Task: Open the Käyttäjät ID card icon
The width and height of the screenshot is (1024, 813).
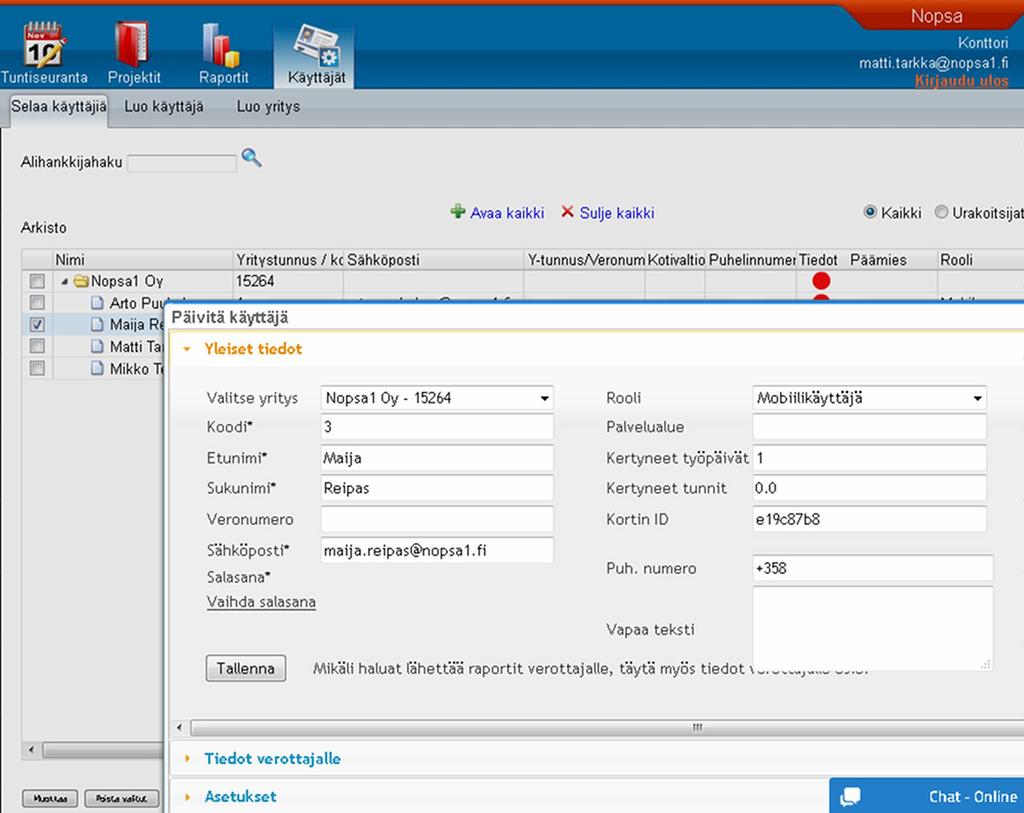Action: [x=317, y=44]
